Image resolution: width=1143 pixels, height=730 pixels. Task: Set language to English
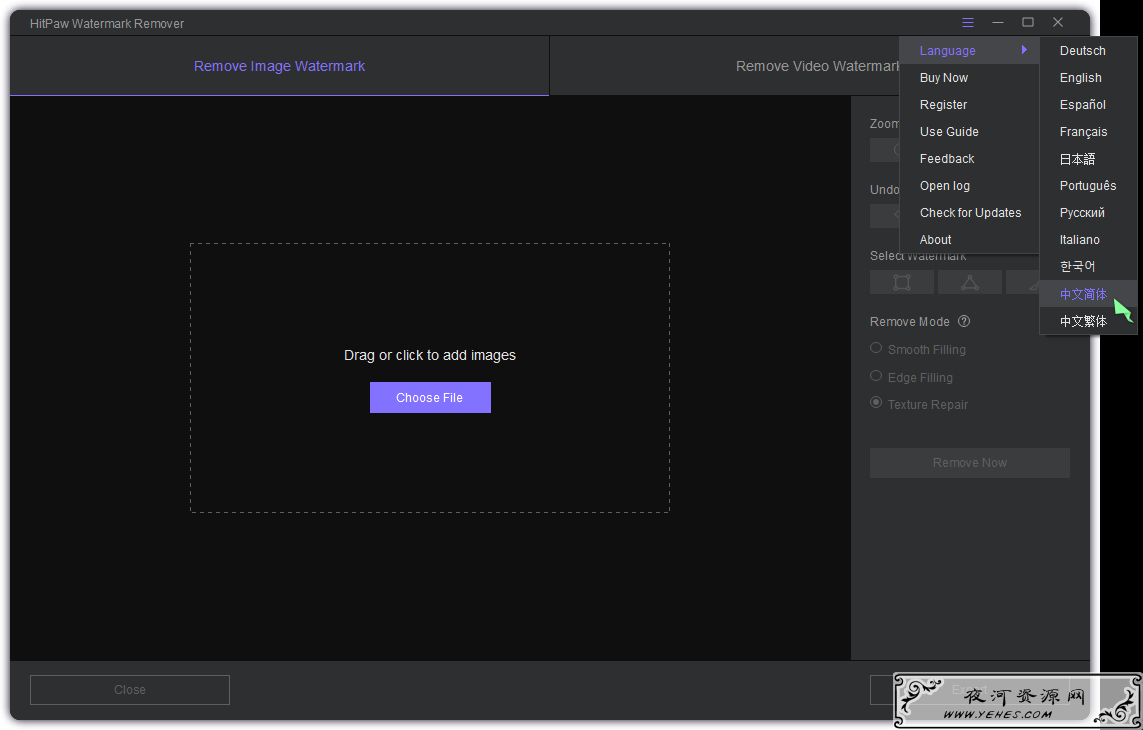click(x=1088, y=77)
